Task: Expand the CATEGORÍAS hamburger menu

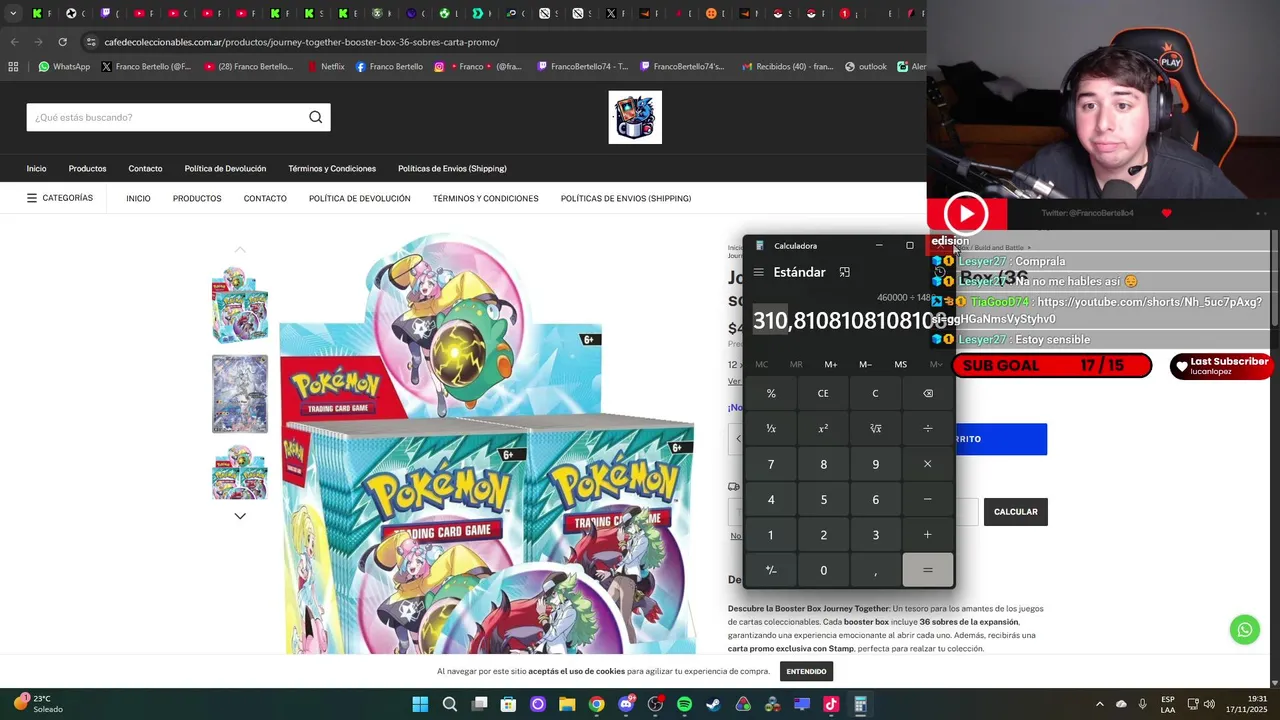Action: point(60,198)
